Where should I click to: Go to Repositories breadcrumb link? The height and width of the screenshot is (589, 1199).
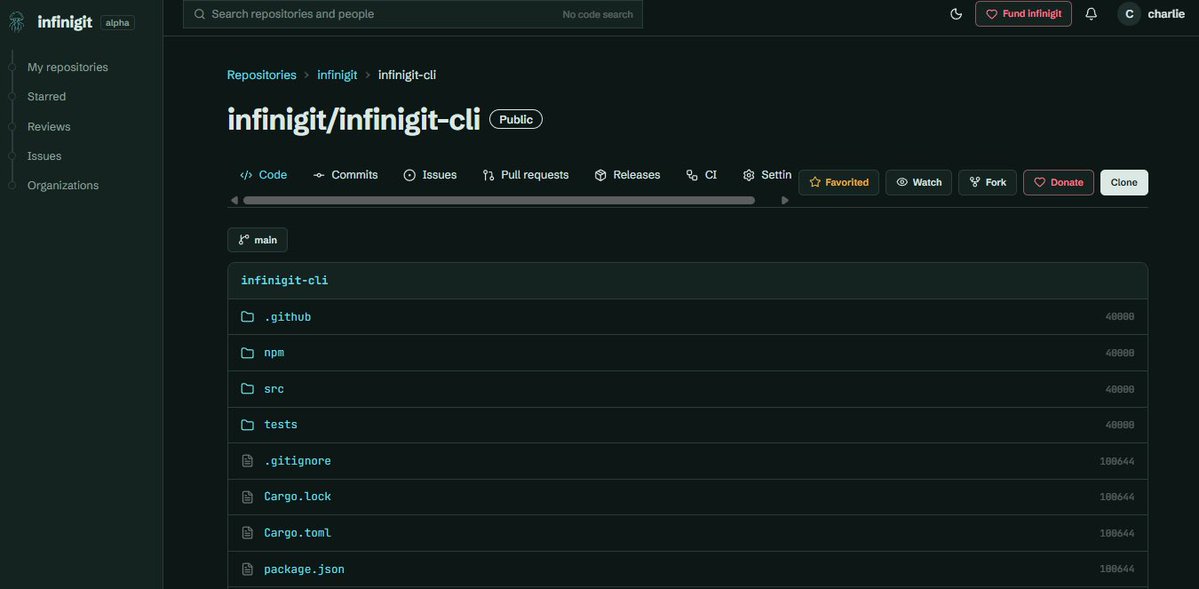[262, 75]
